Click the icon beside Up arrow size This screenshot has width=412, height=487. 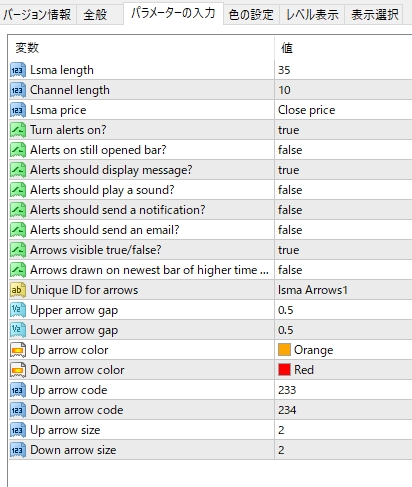pyautogui.click(x=18, y=430)
